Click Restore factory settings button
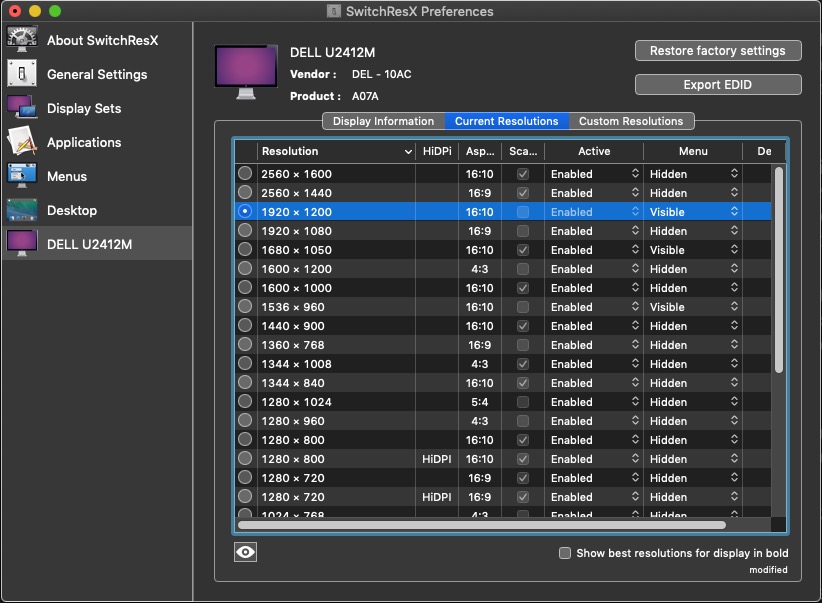Viewport: 822px width, 603px height. point(718,51)
